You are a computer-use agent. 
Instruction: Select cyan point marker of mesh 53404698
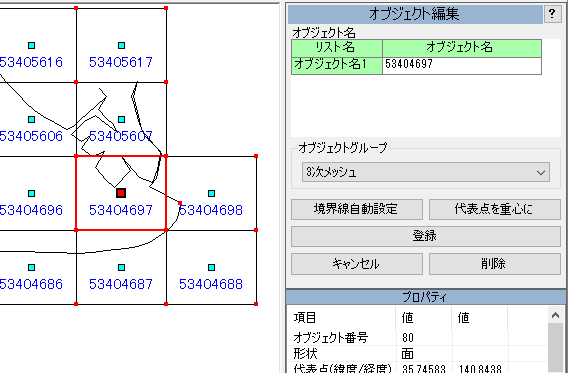(x=212, y=193)
